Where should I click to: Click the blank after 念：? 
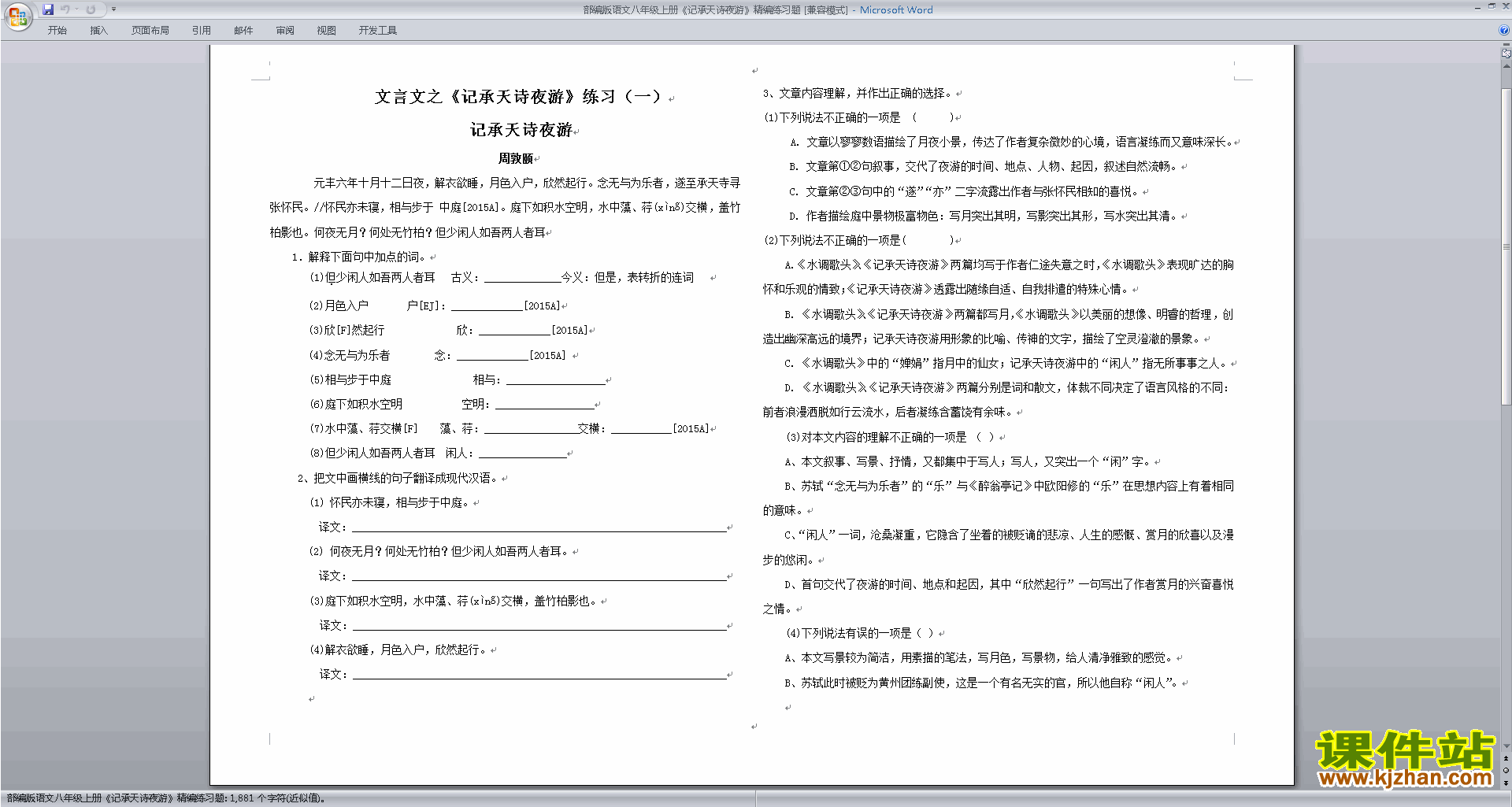coord(492,355)
